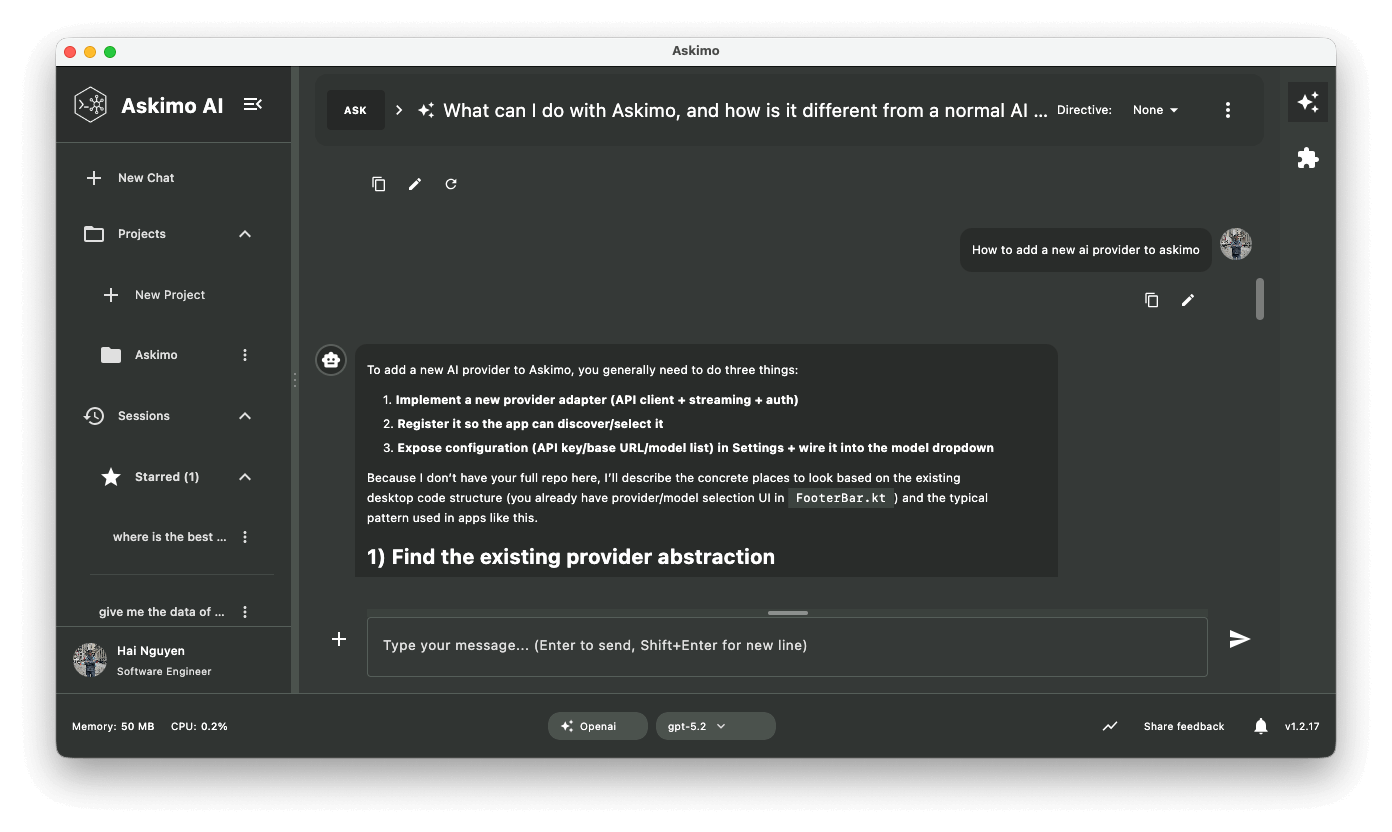Open notifications with the bell icon
Viewport: 1392px width, 832px height.
[1261, 726]
